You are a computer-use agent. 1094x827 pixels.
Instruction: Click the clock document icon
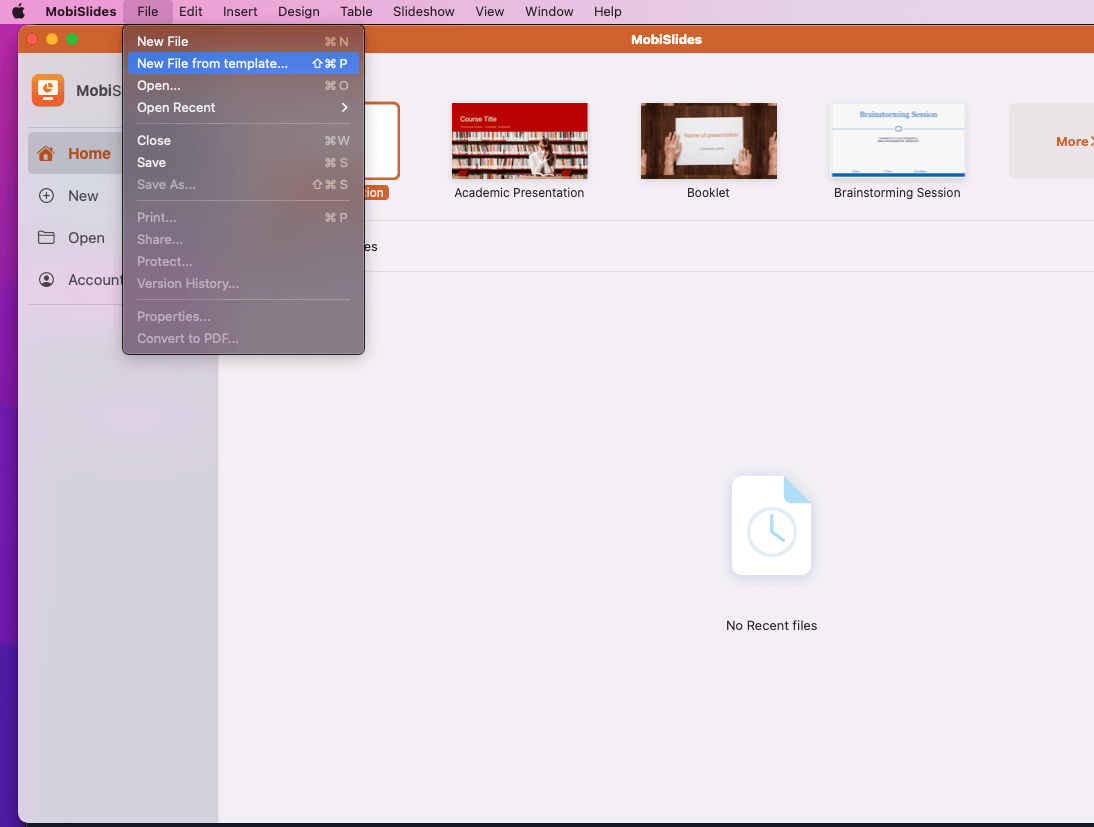coord(771,526)
